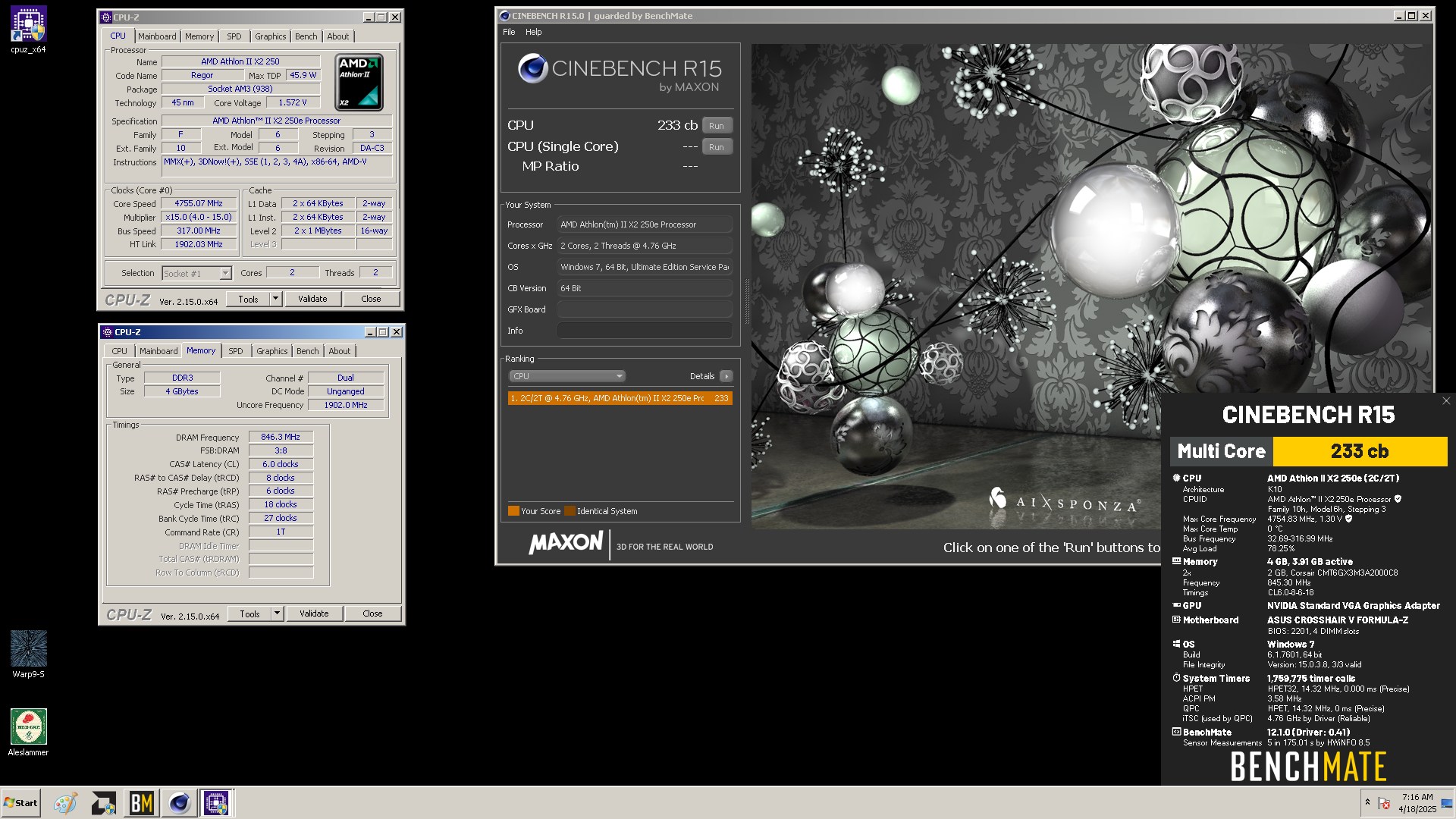The height and width of the screenshot is (819, 1456).
Task: Click the Motherboard section icon in BenchMate
Action: pyautogui.click(x=1176, y=620)
